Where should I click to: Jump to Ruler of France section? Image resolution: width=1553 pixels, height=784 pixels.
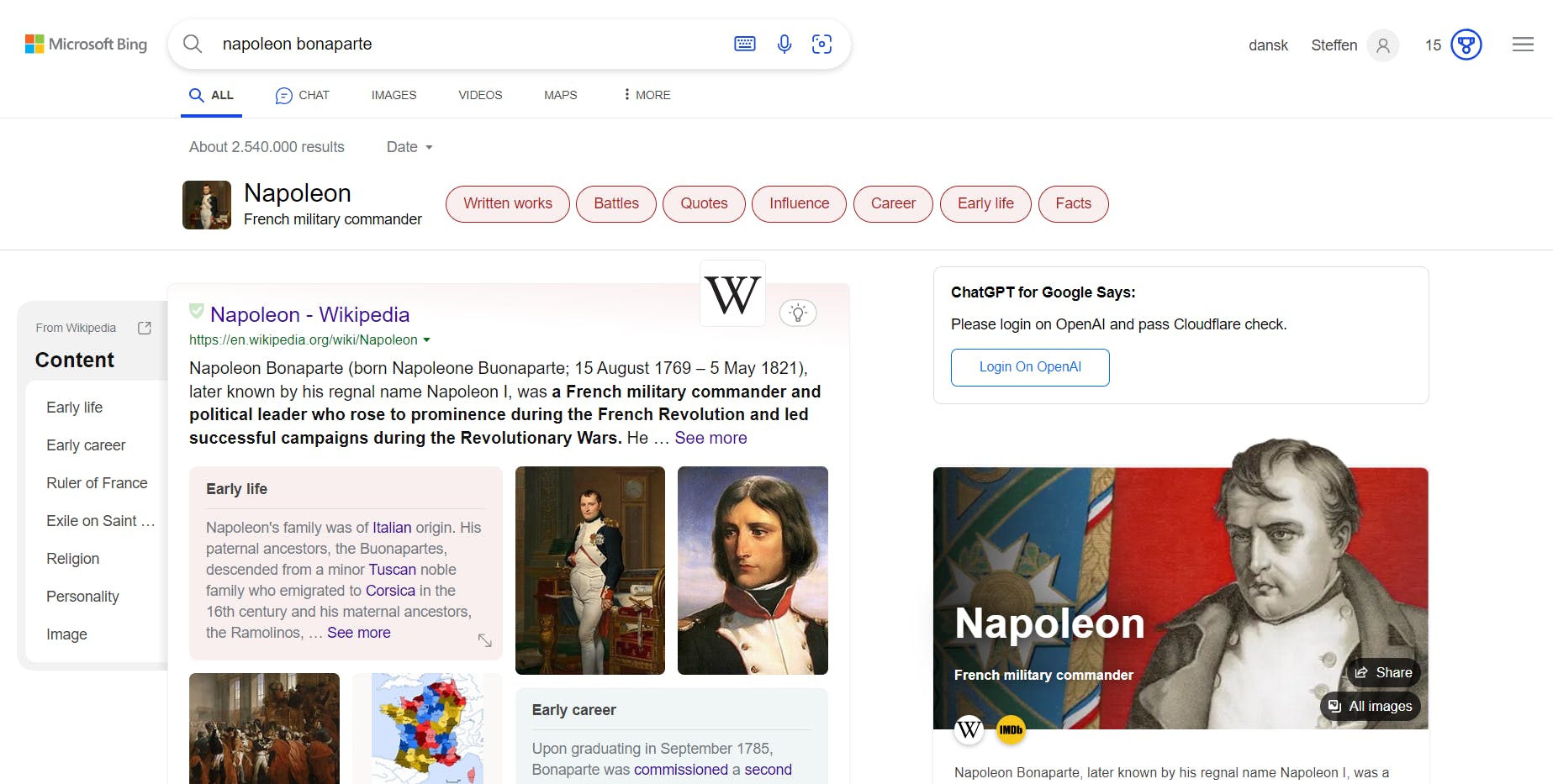(x=97, y=483)
